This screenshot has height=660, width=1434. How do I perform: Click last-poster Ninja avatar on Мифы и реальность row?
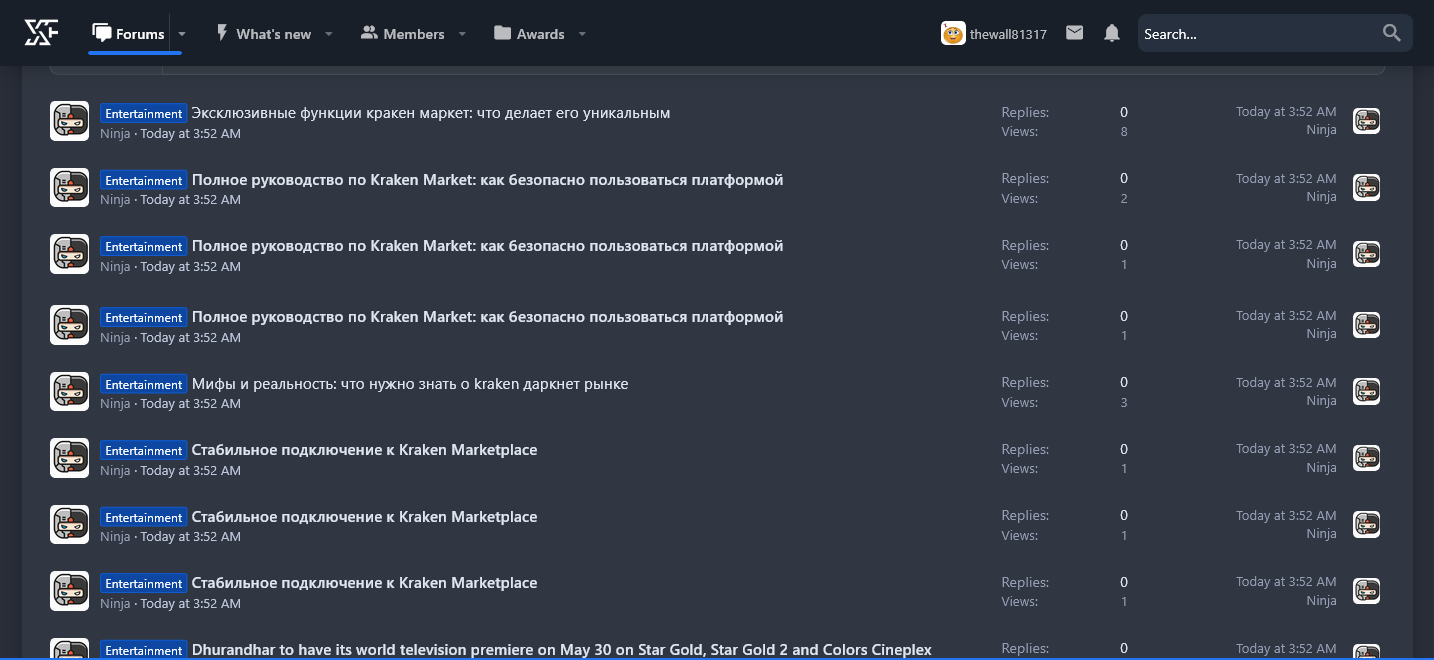tap(1366, 391)
